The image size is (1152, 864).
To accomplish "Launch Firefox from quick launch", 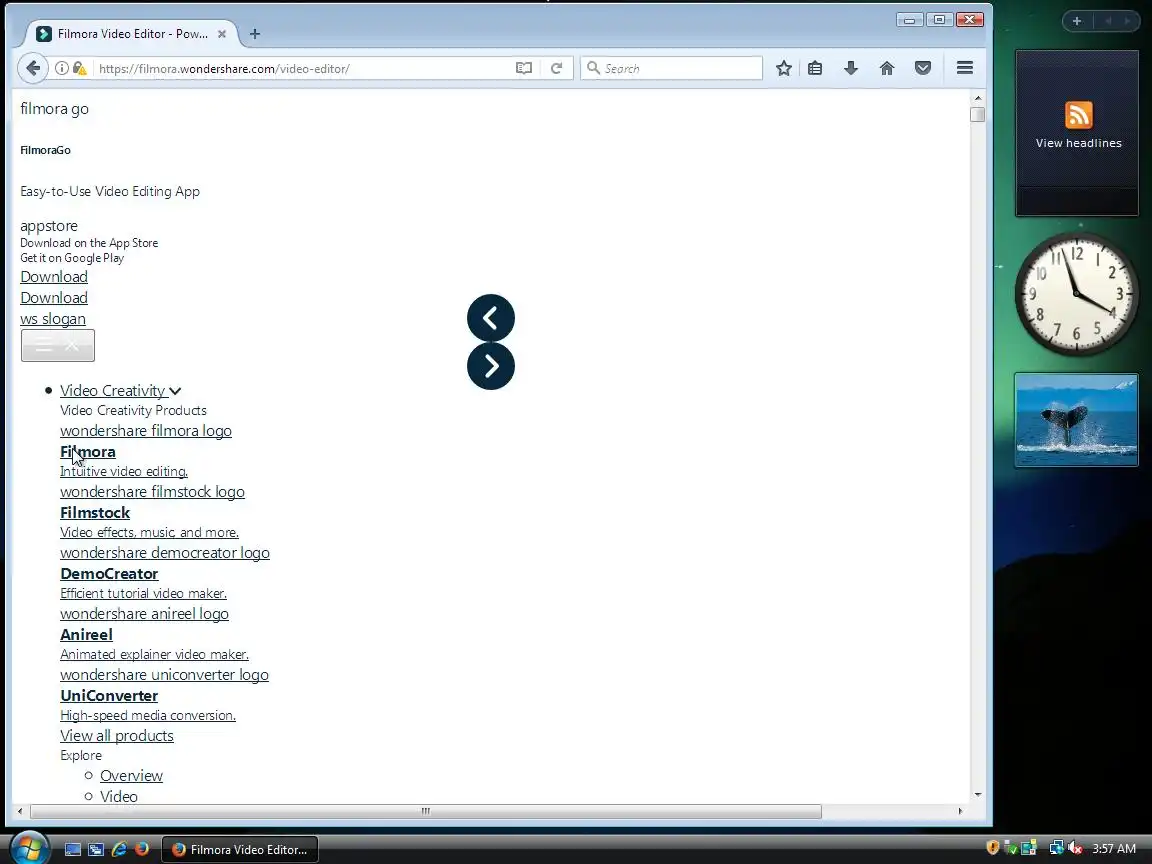I will (142, 849).
